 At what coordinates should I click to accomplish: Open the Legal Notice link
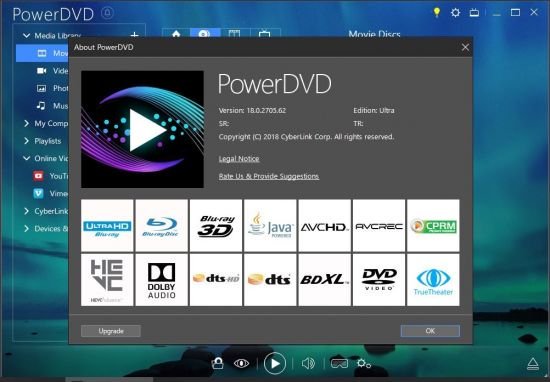239,159
